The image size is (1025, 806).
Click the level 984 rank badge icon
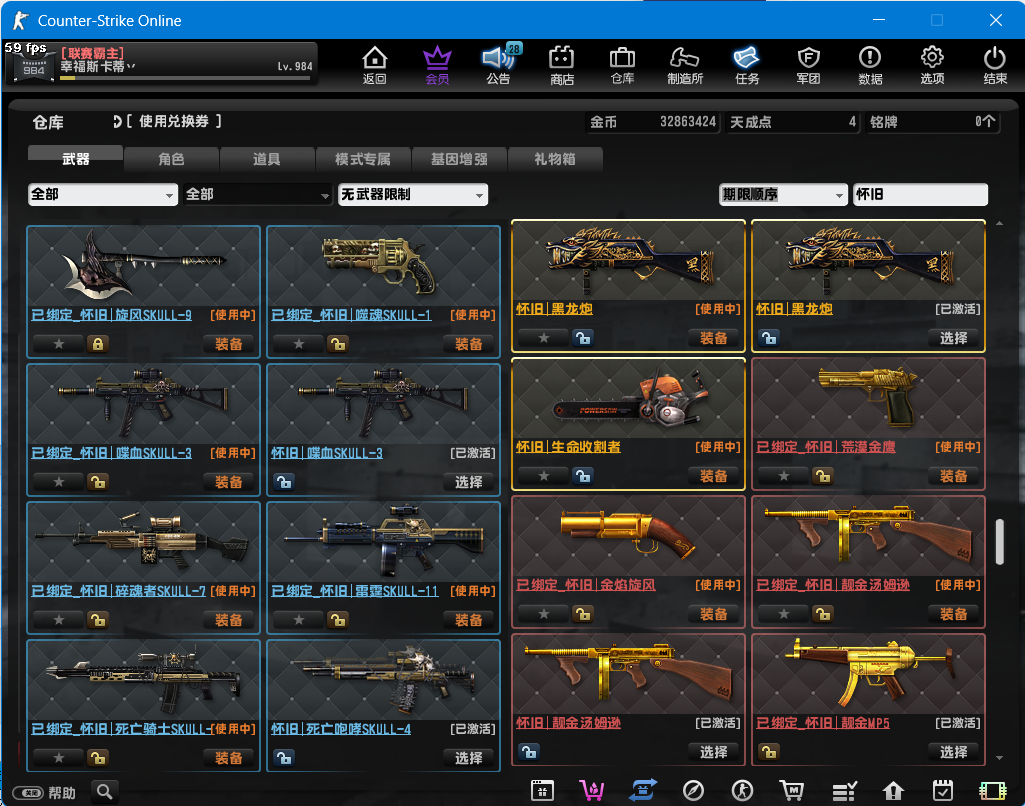33,67
